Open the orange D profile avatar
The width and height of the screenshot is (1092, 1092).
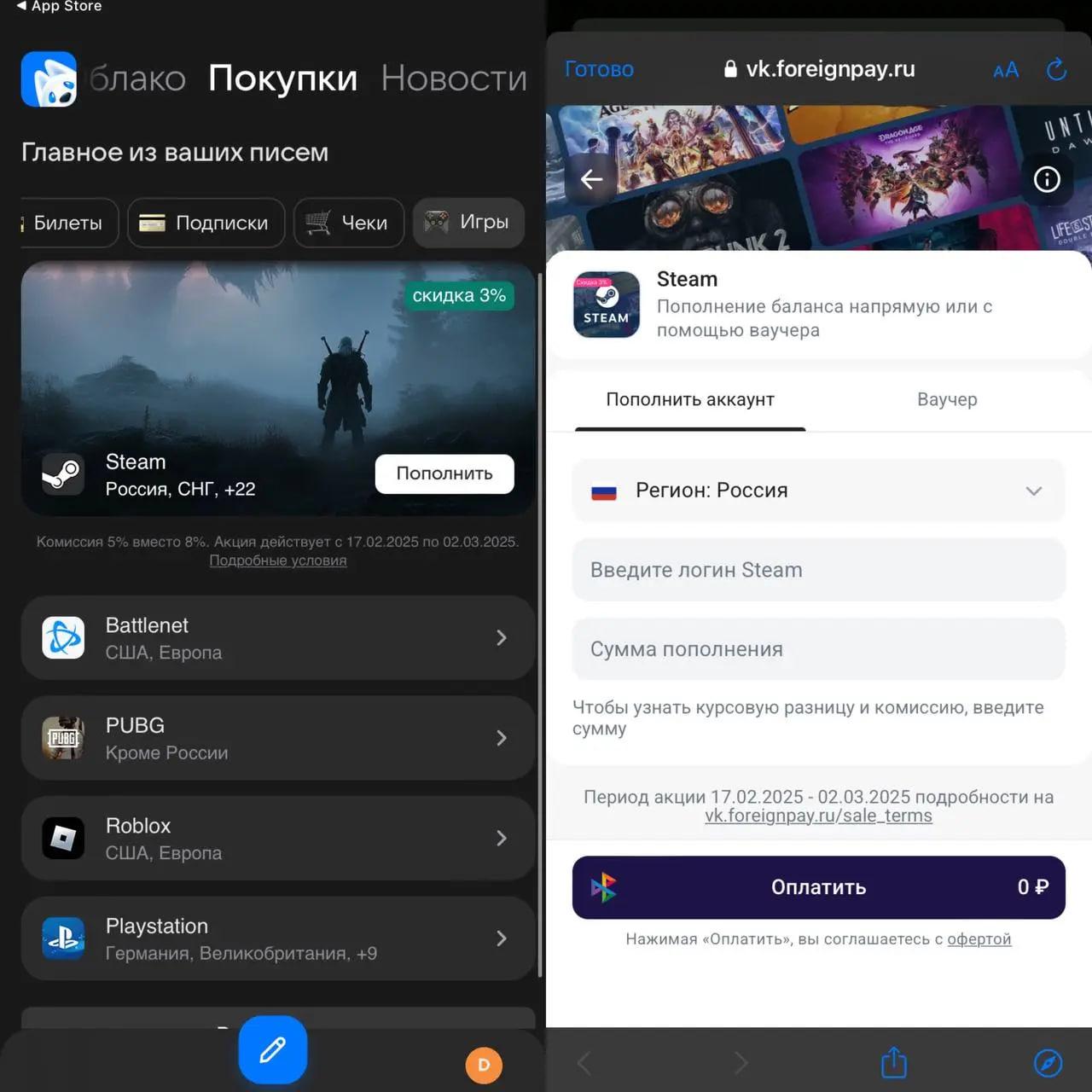pos(484,1065)
